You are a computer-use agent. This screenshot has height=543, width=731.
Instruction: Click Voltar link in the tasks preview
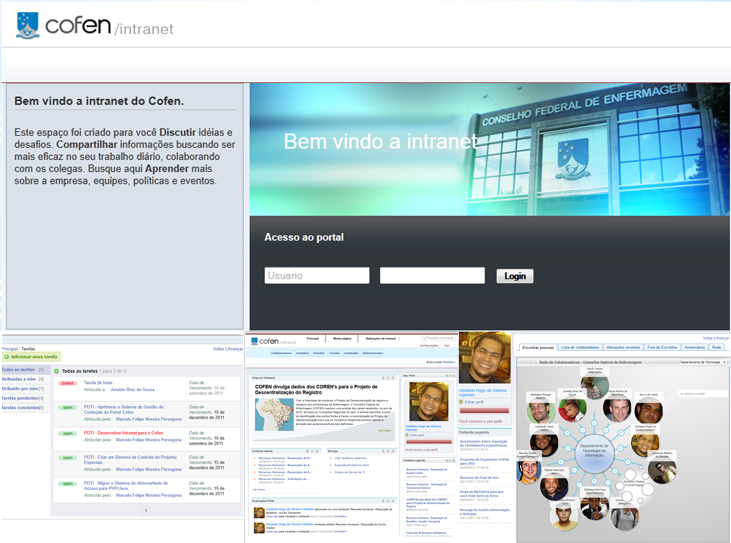(x=218, y=349)
